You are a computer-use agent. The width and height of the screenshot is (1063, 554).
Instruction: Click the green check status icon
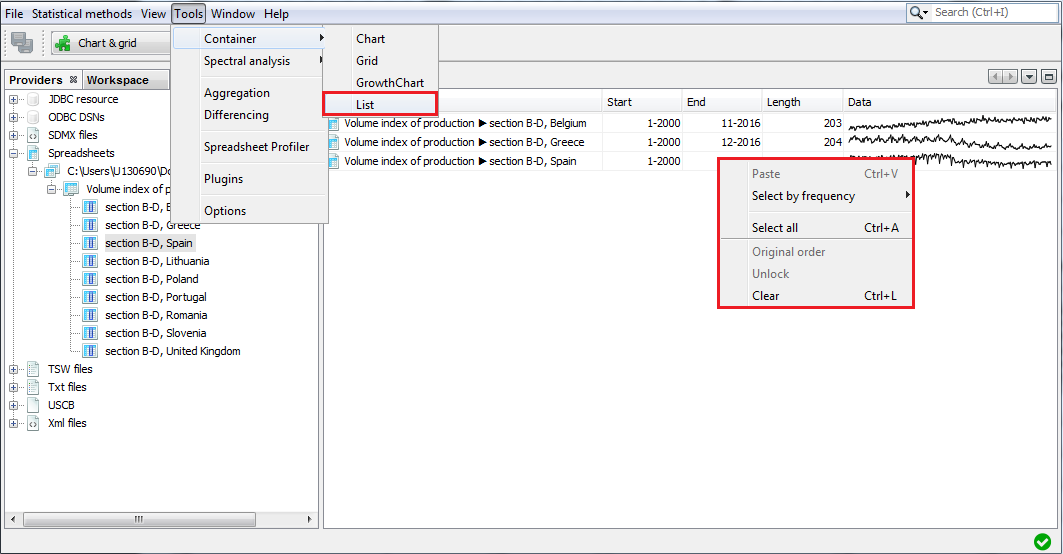click(1042, 541)
